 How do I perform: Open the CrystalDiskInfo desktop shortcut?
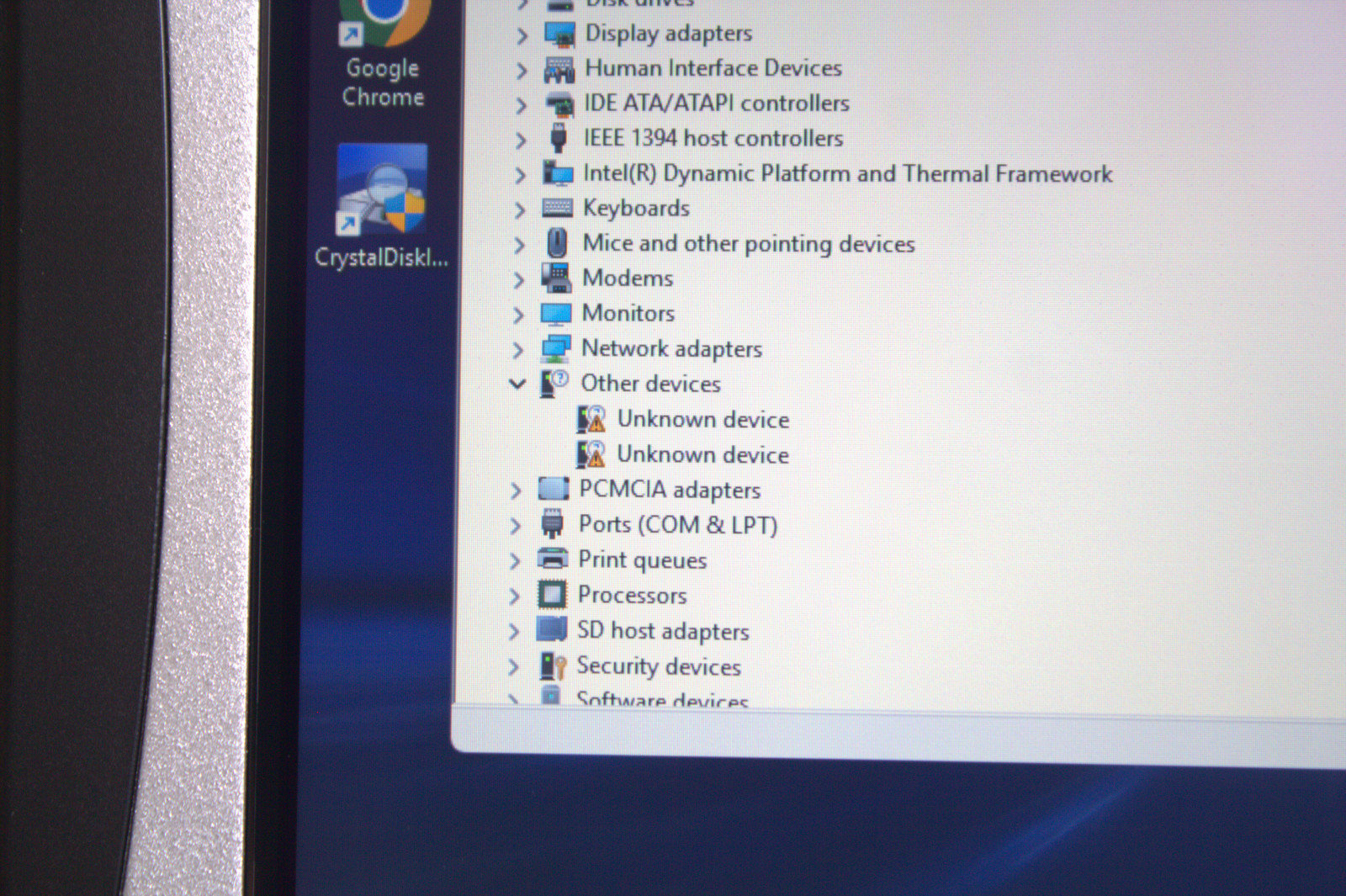click(382, 207)
